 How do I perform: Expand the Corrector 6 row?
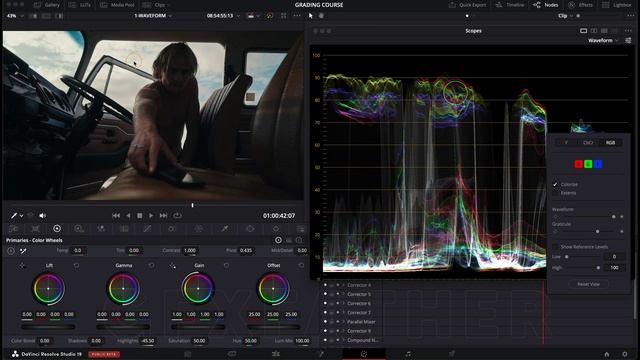point(344,303)
